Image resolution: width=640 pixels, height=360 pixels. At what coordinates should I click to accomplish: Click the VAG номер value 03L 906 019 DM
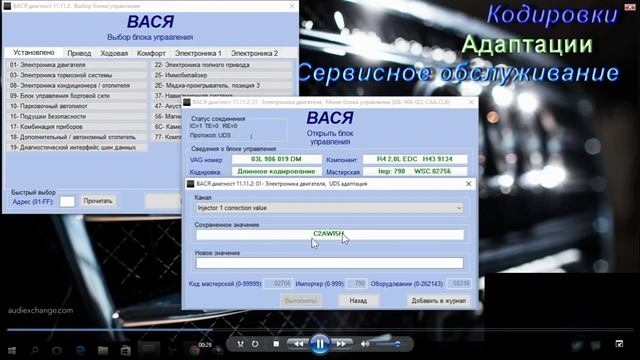tap(276, 159)
